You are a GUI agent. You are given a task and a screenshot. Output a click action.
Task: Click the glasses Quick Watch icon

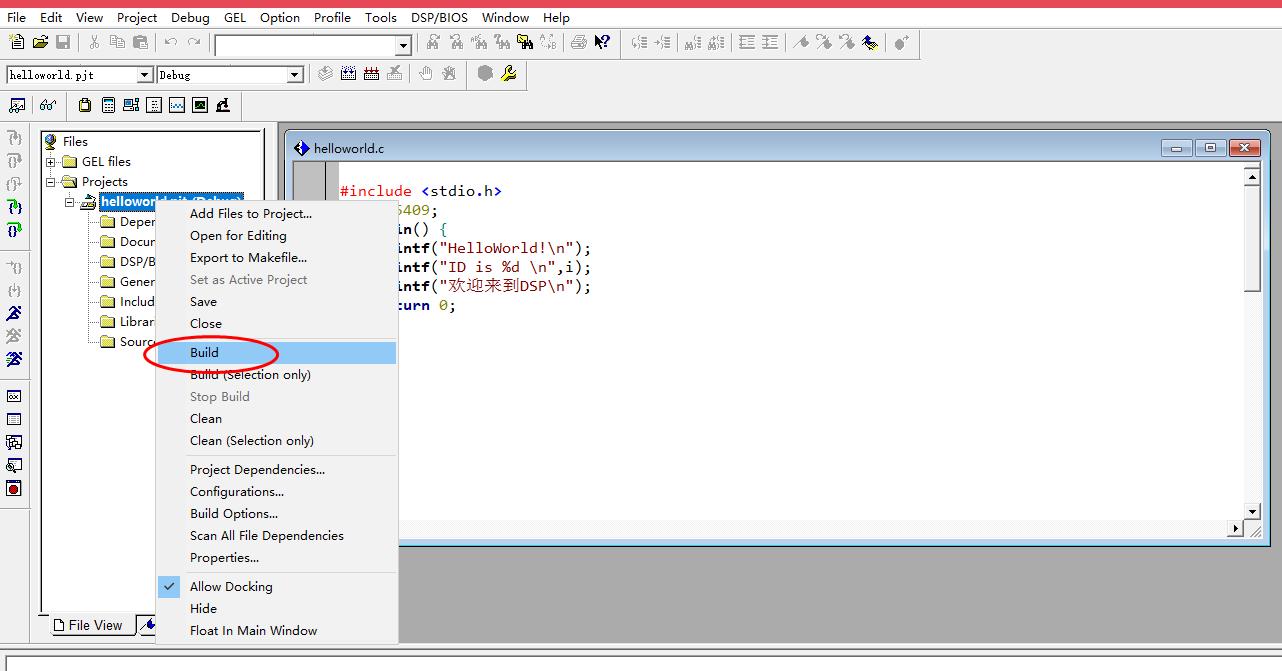47,105
